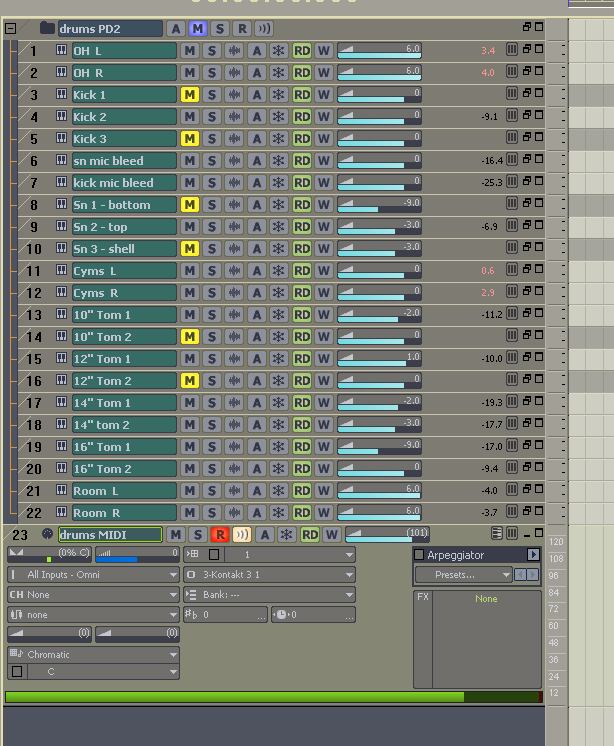Disable record arm on drums MIDI track
The height and width of the screenshot is (746, 614).
pyautogui.click(x=220, y=535)
